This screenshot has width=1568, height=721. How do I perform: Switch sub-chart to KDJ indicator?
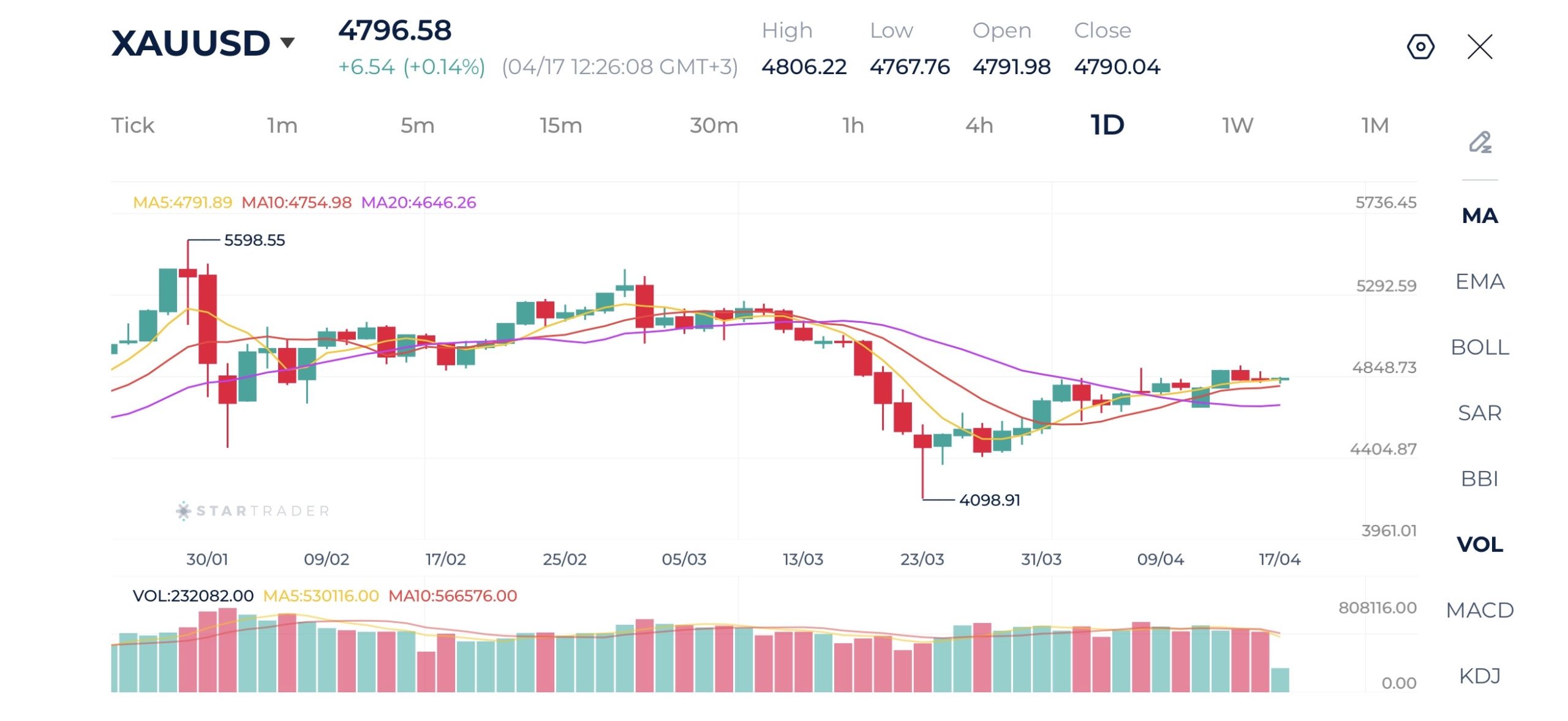pyautogui.click(x=1479, y=676)
